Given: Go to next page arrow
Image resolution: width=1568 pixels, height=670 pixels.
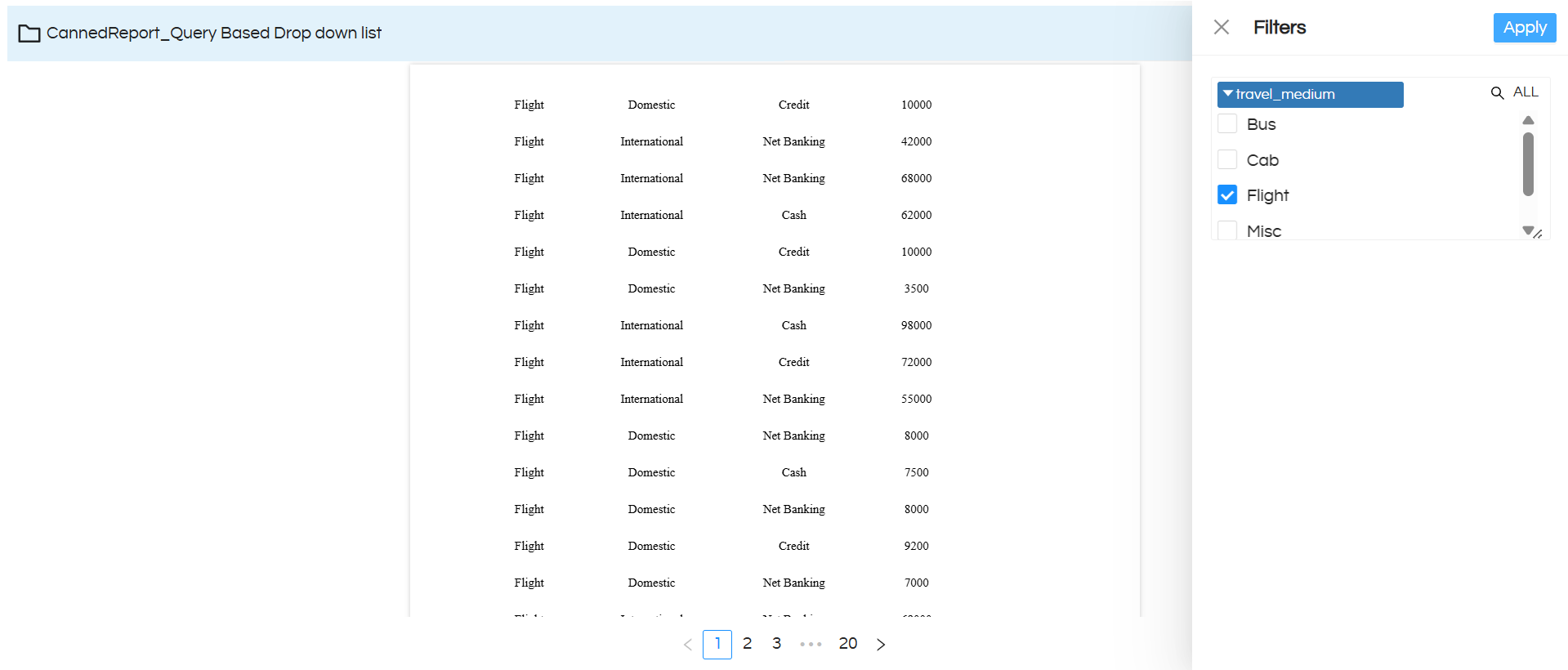Looking at the screenshot, I should (880, 645).
